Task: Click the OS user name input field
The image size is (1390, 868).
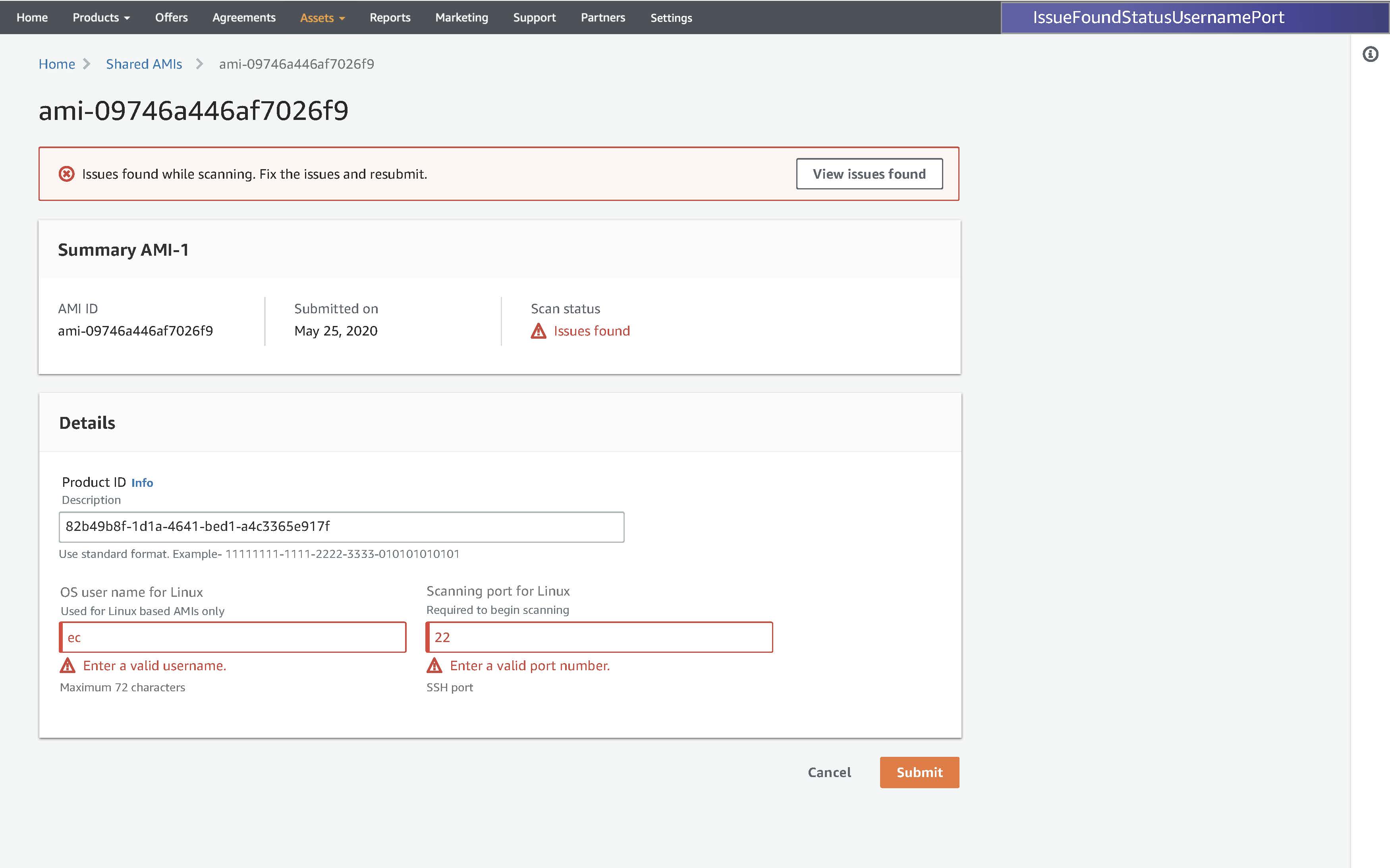Action: tap(233, 637)
